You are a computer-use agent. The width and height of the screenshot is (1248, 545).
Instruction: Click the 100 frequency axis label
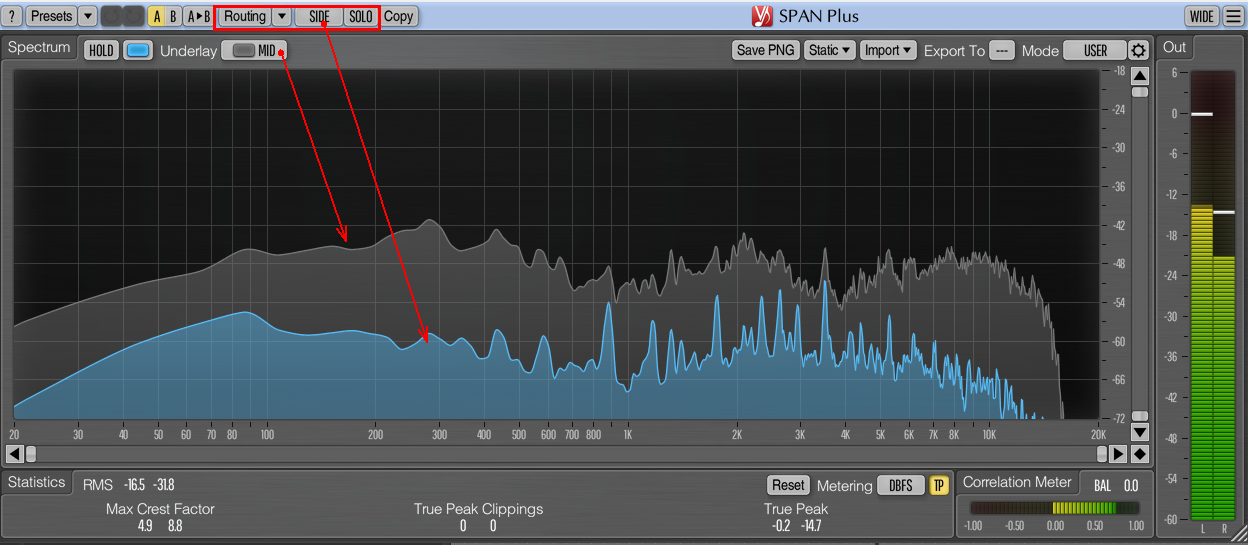tap(267, 435)
